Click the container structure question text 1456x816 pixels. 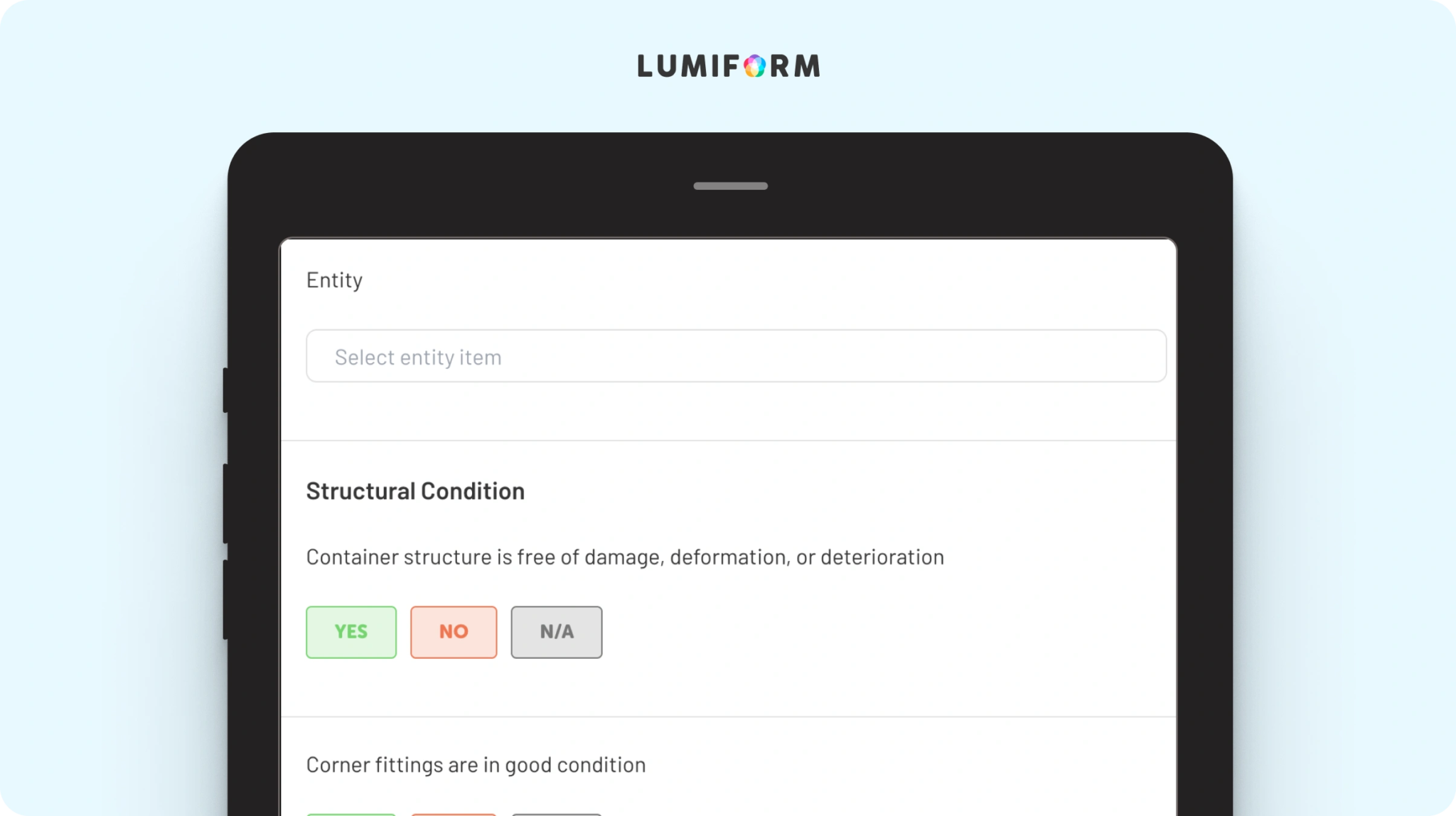point(625,557)
